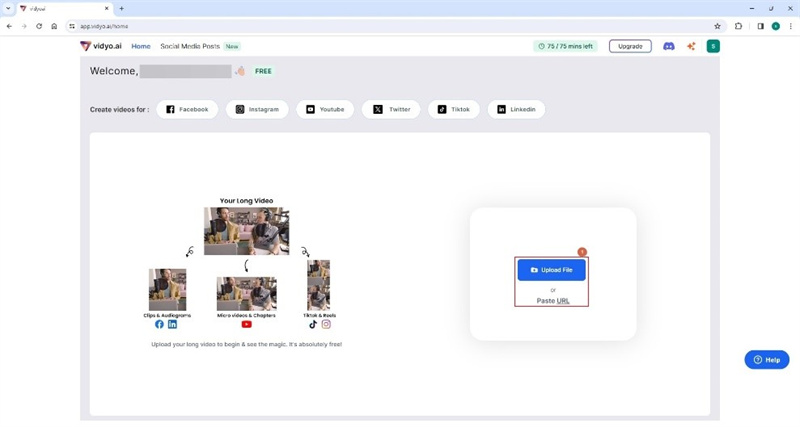Open the Home tab
800x427 pixels.
pos(141,46)
